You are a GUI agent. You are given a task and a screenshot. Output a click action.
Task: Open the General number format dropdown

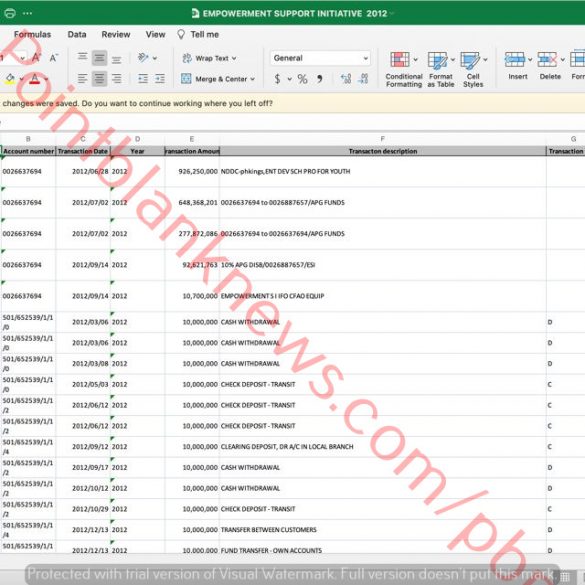pyautogui.click(x=320, y=58)
